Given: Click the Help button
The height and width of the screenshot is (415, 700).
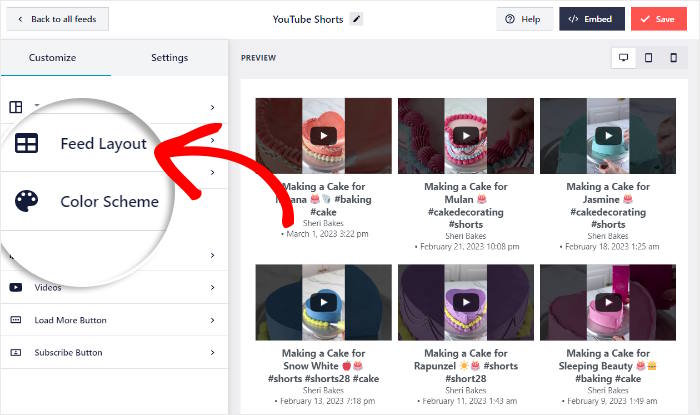Looking at the screenshot, I should tap(524, 19).
